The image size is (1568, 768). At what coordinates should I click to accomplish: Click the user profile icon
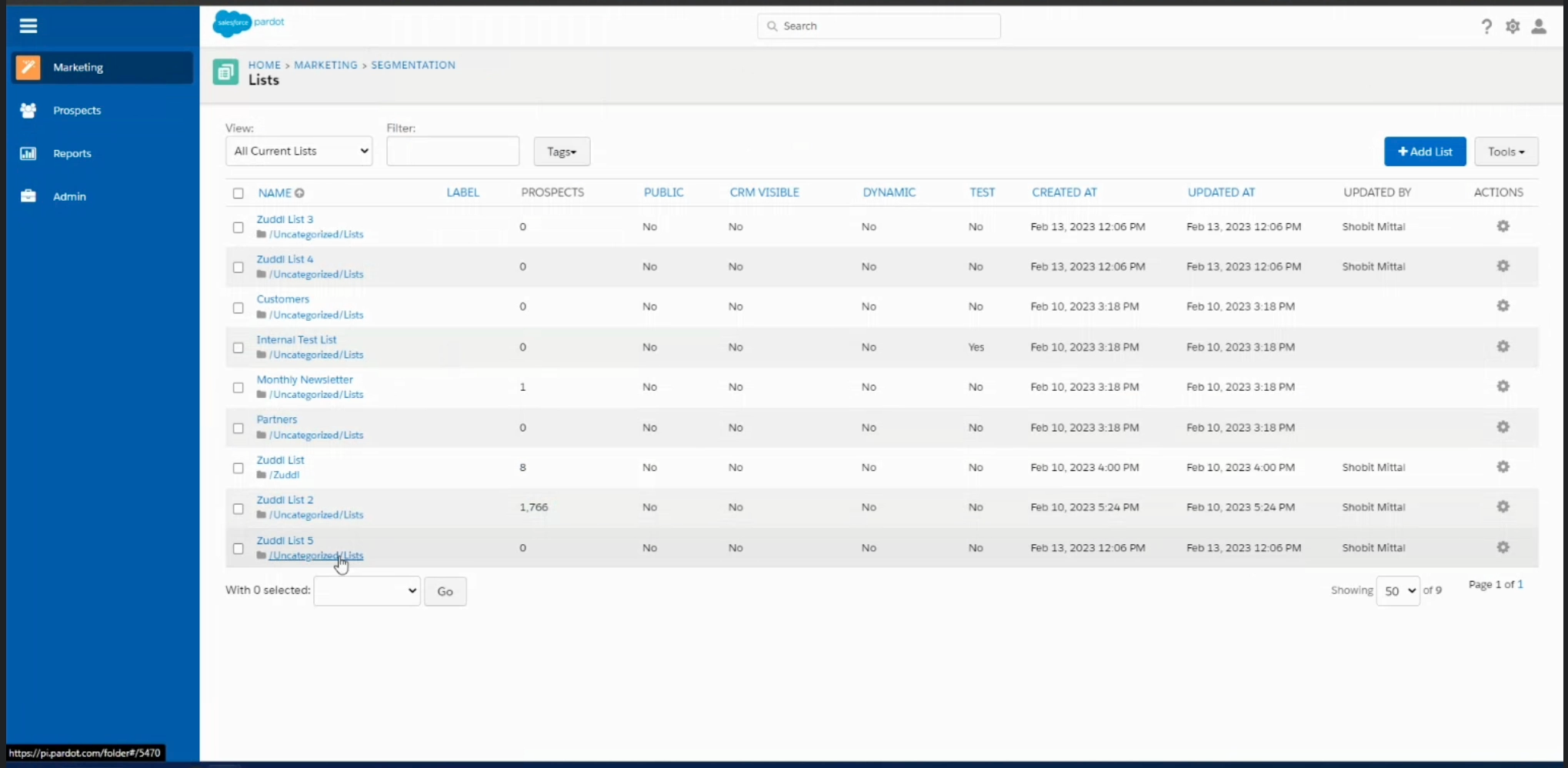(x=1539, y=27)
